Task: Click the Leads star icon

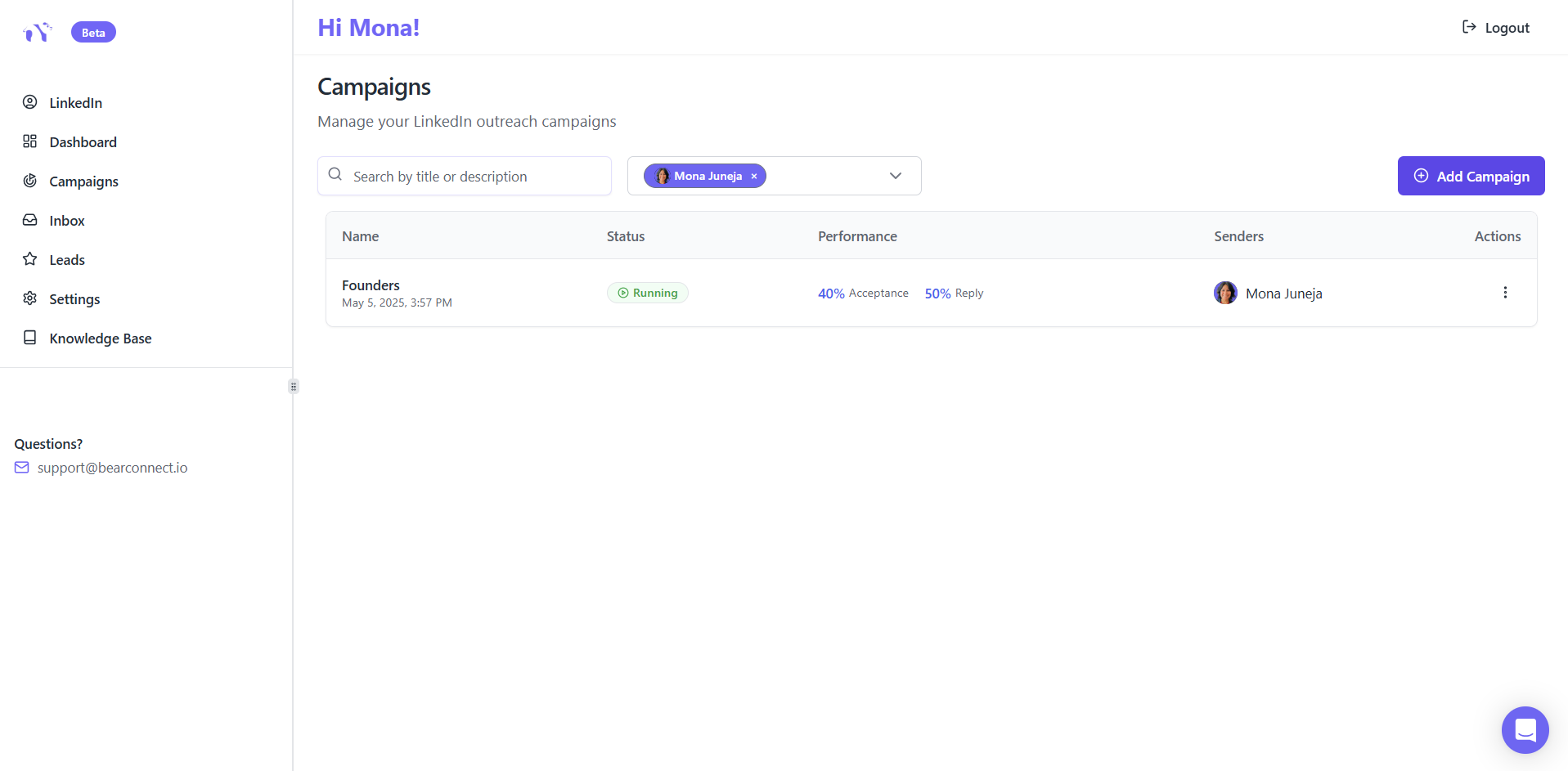Action: pos(30,259)
